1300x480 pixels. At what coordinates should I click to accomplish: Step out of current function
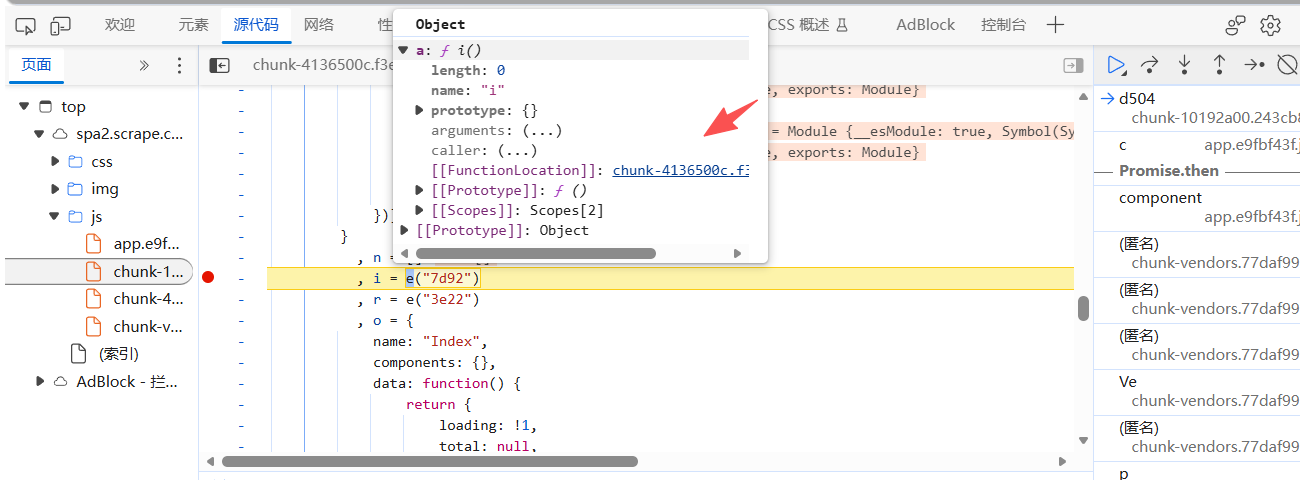click(x=1219, y=65)
